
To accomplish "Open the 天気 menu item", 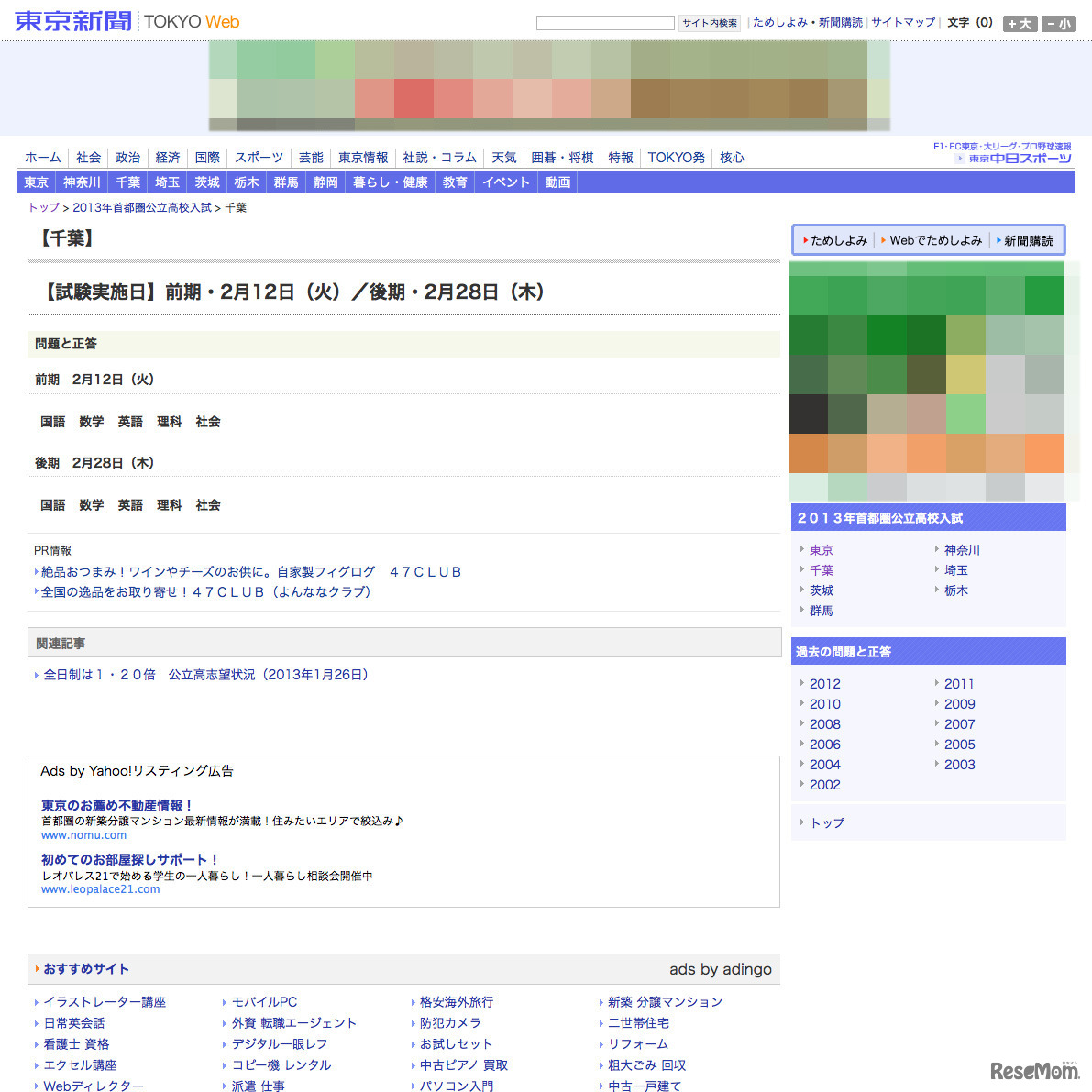I will [x=504, y=158].
